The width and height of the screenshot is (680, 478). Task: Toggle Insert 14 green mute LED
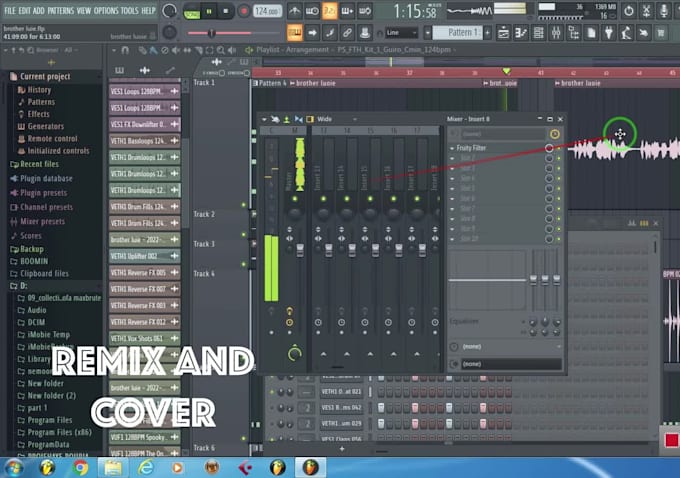(x=347, y=199)
